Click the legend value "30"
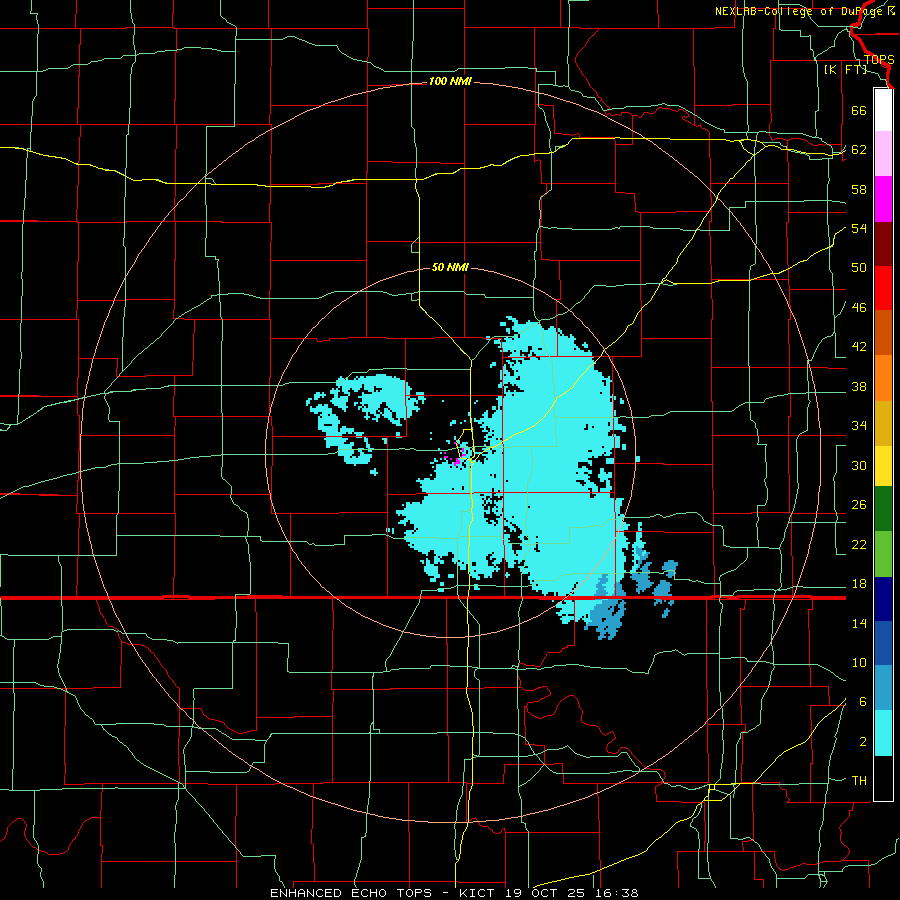Screen dimensions: 900x900 pyautogui.click(x=859, y=465)
